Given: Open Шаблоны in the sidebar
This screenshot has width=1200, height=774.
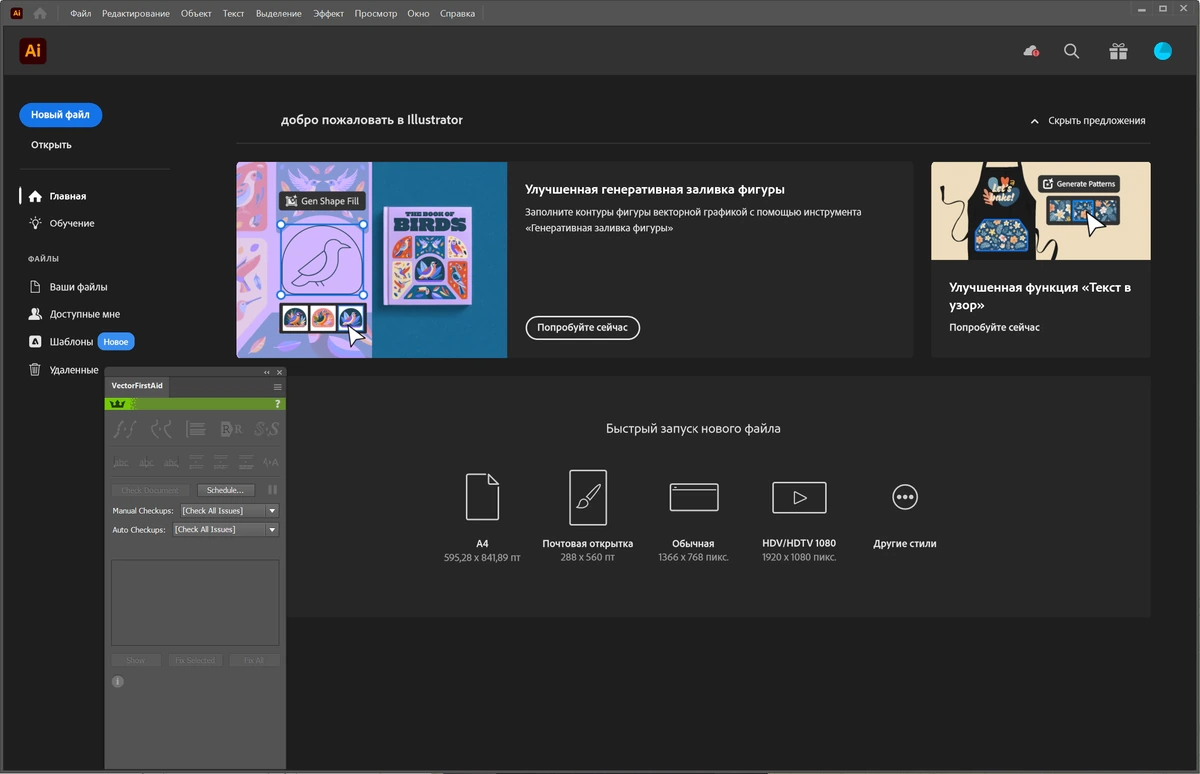Looking at the screenshot, I should coord(71,342).
